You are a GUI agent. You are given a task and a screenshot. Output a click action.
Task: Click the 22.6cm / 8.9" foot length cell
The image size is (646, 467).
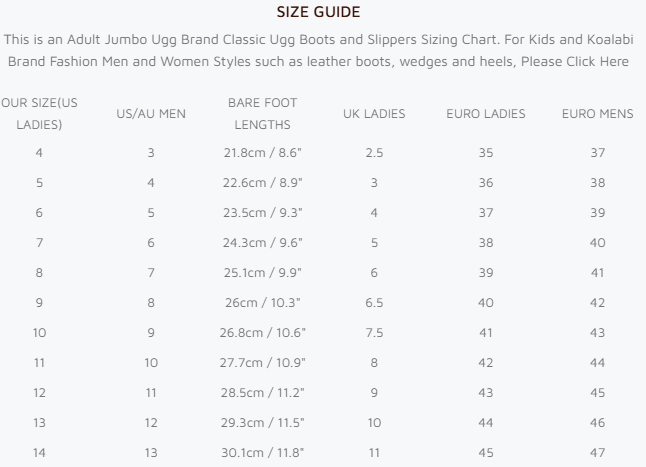click(262, 184)
